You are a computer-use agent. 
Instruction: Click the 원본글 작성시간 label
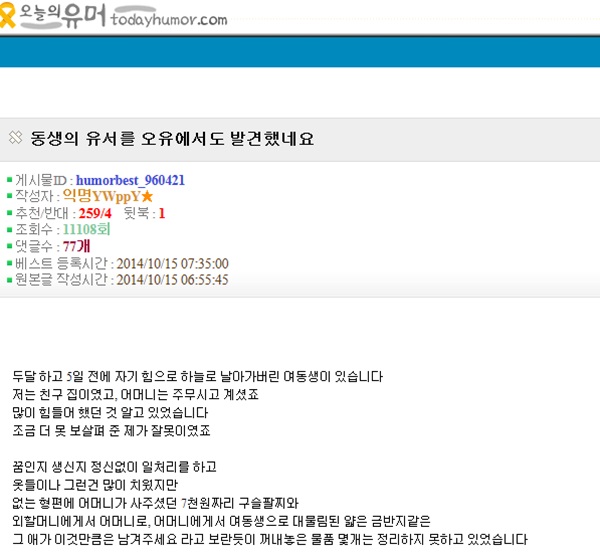61,280
